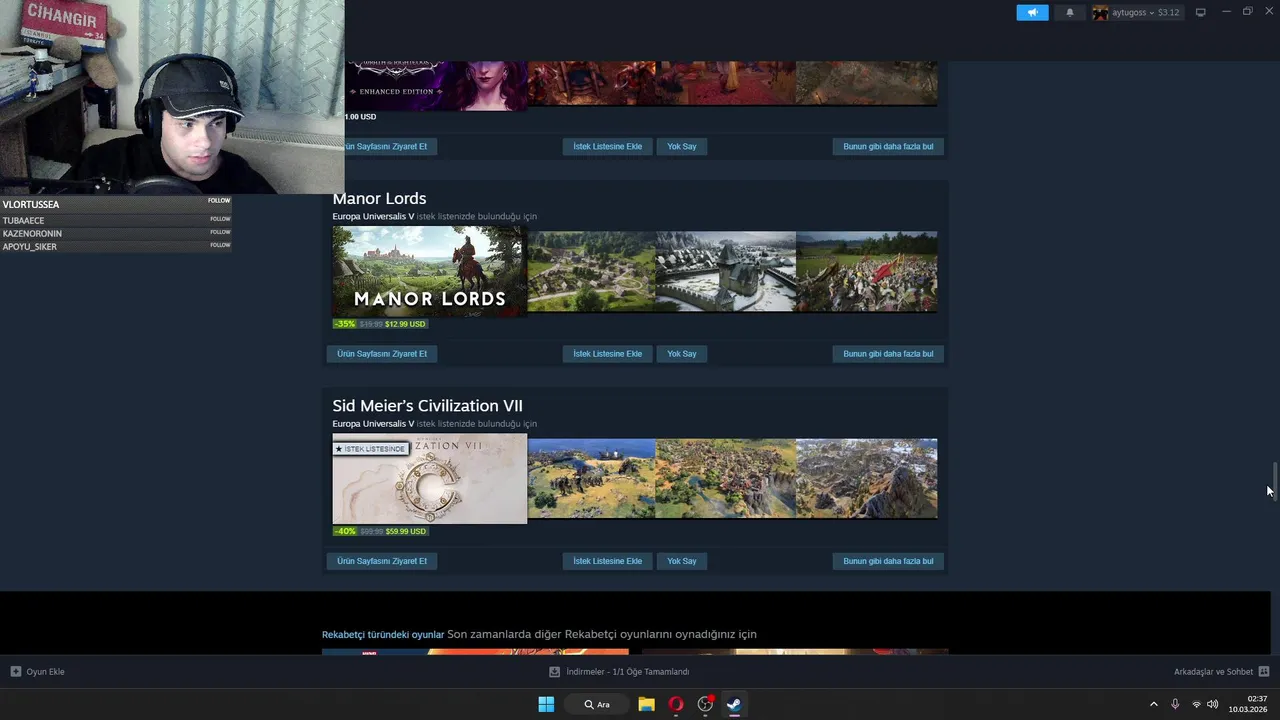This screenshot has width=1280, height=720.
Task: Click Yok Say for Manor Lords
Action: point(682,354)
